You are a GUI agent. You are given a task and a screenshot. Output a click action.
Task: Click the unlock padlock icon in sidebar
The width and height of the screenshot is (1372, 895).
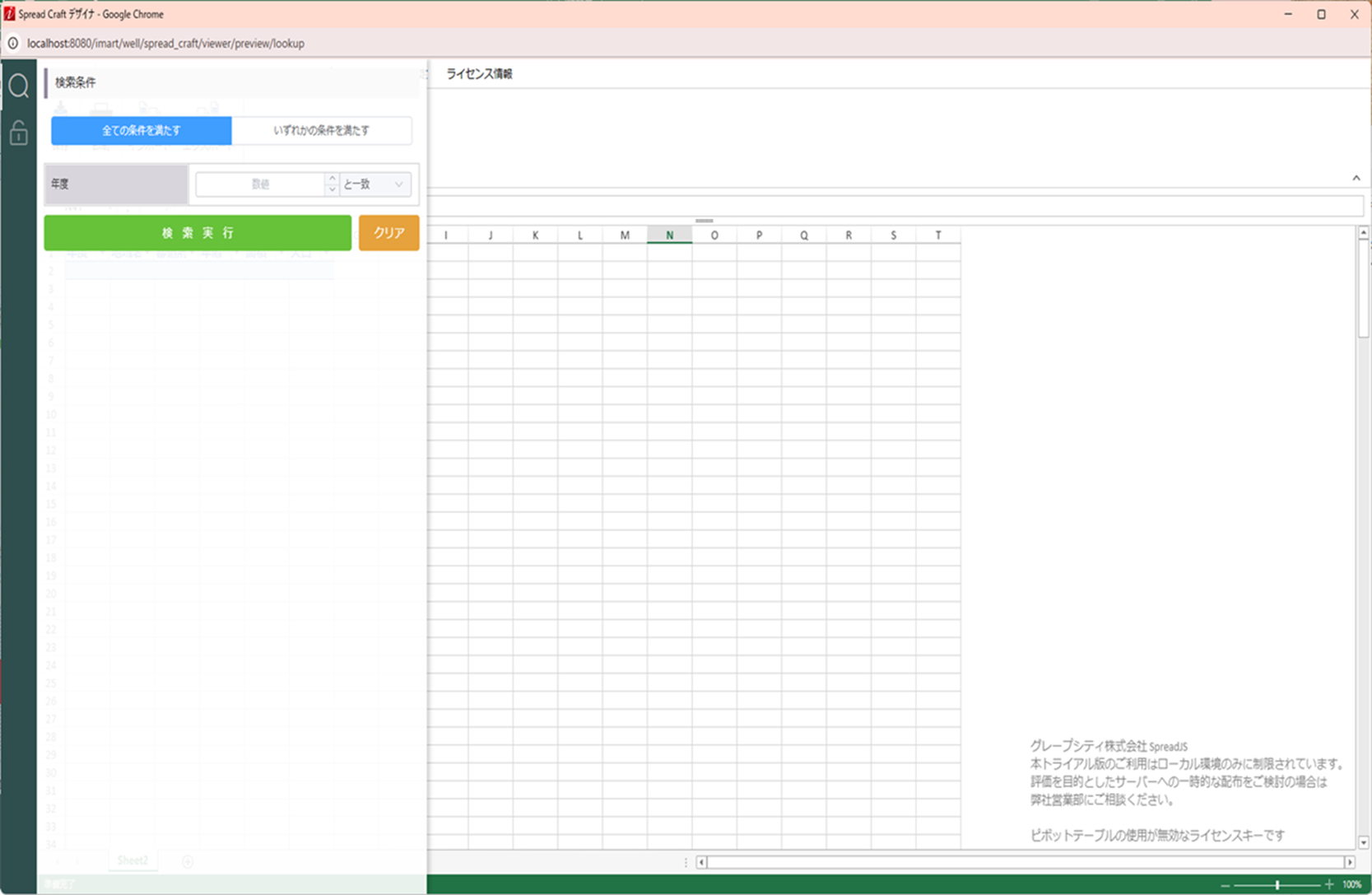[x=18, y=133]
